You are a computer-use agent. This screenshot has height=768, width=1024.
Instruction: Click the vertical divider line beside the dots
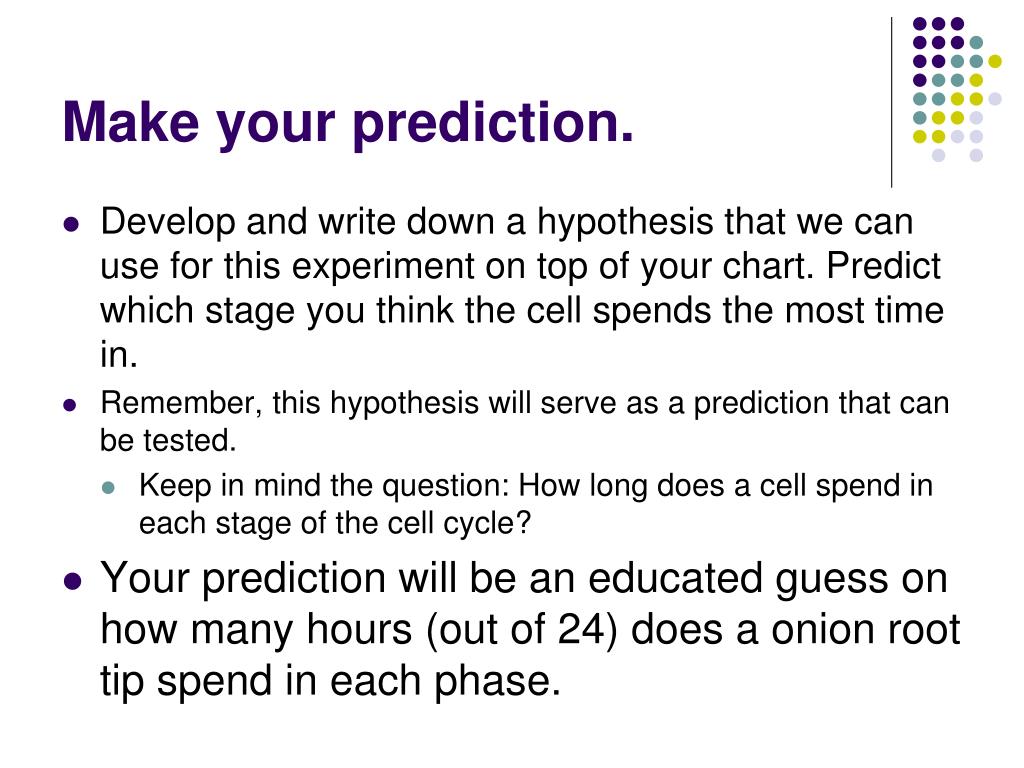(x=891, y=103)
